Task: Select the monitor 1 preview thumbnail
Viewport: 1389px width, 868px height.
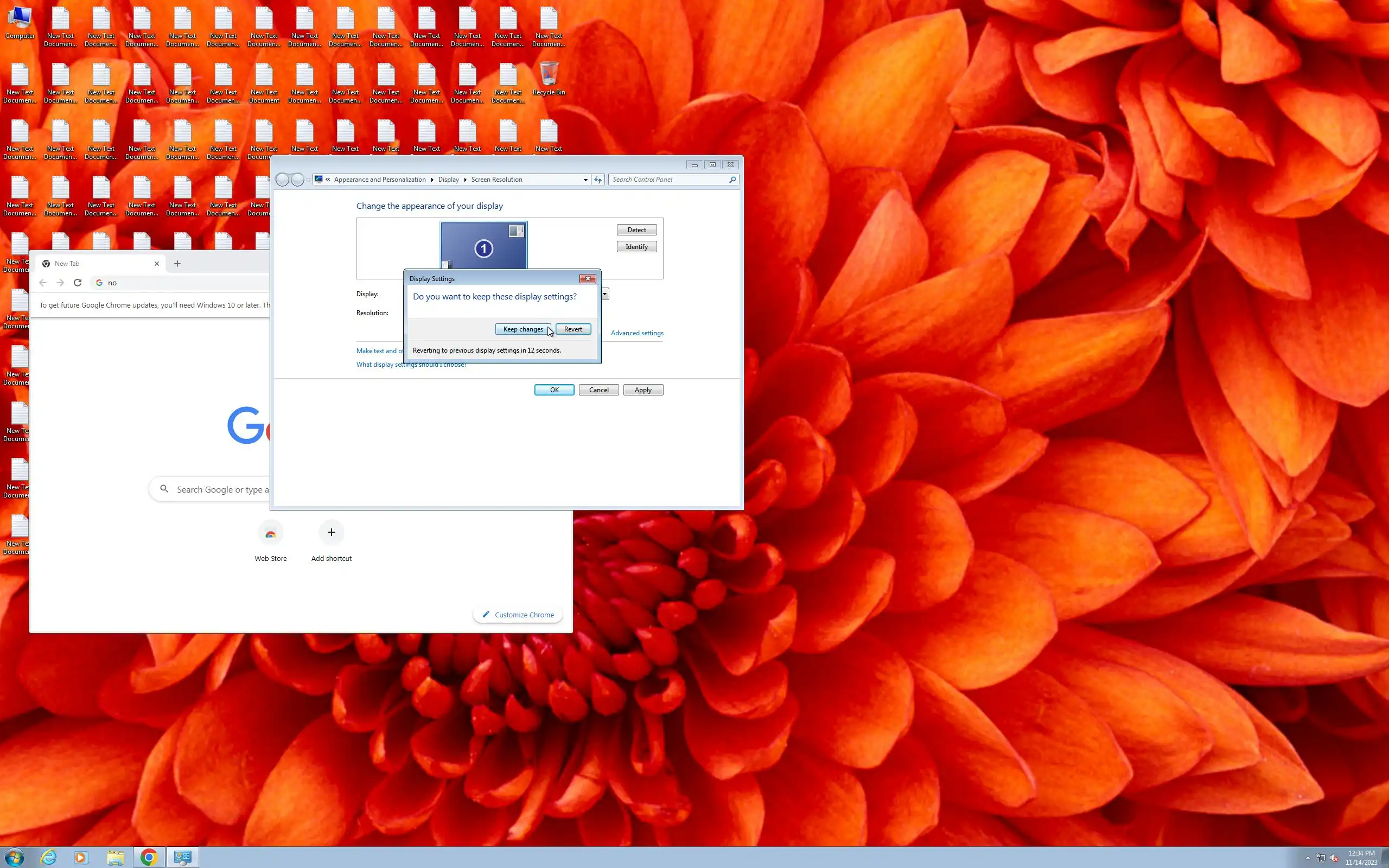Action: (x=483, y=247)
